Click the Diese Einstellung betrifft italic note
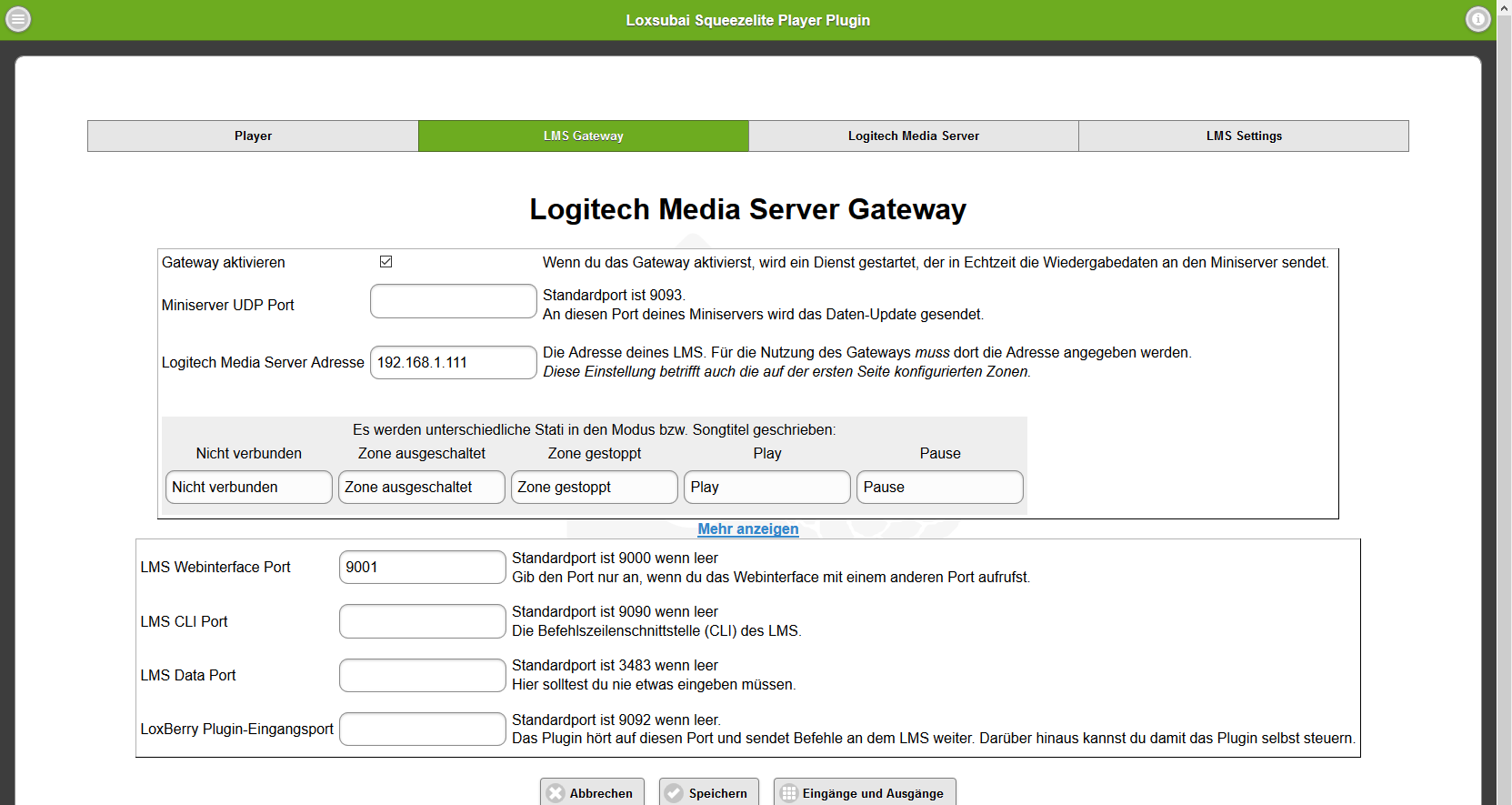The width and height of the screenshot is (1512, 805). point(786,371)
